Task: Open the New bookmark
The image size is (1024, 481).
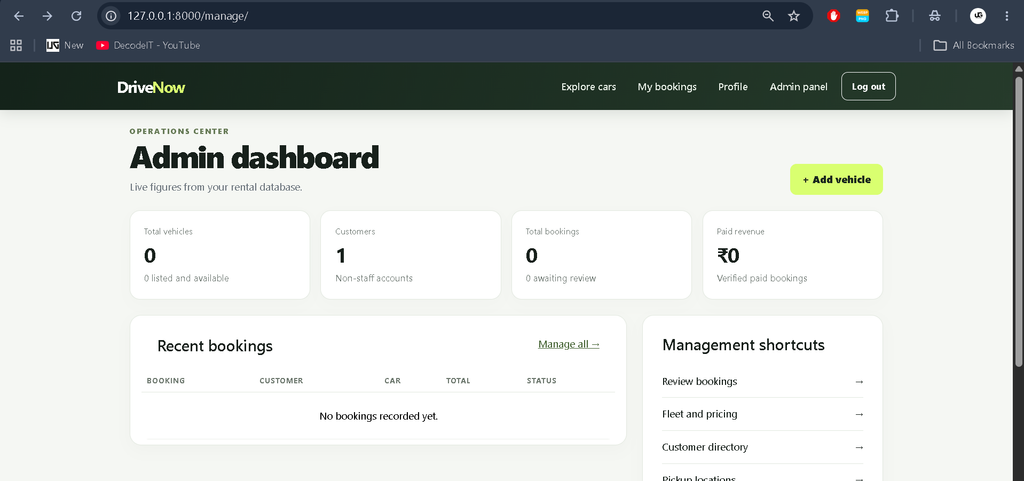Action: (x=65, y=45)
